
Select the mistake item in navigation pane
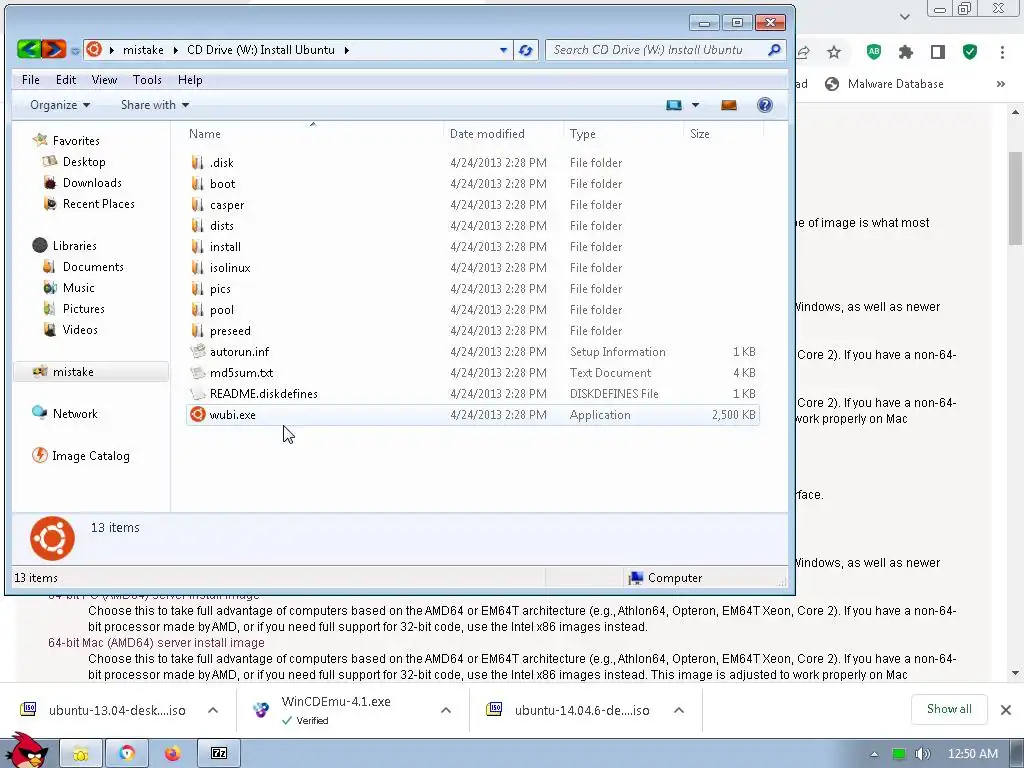(x=90, y=372)
